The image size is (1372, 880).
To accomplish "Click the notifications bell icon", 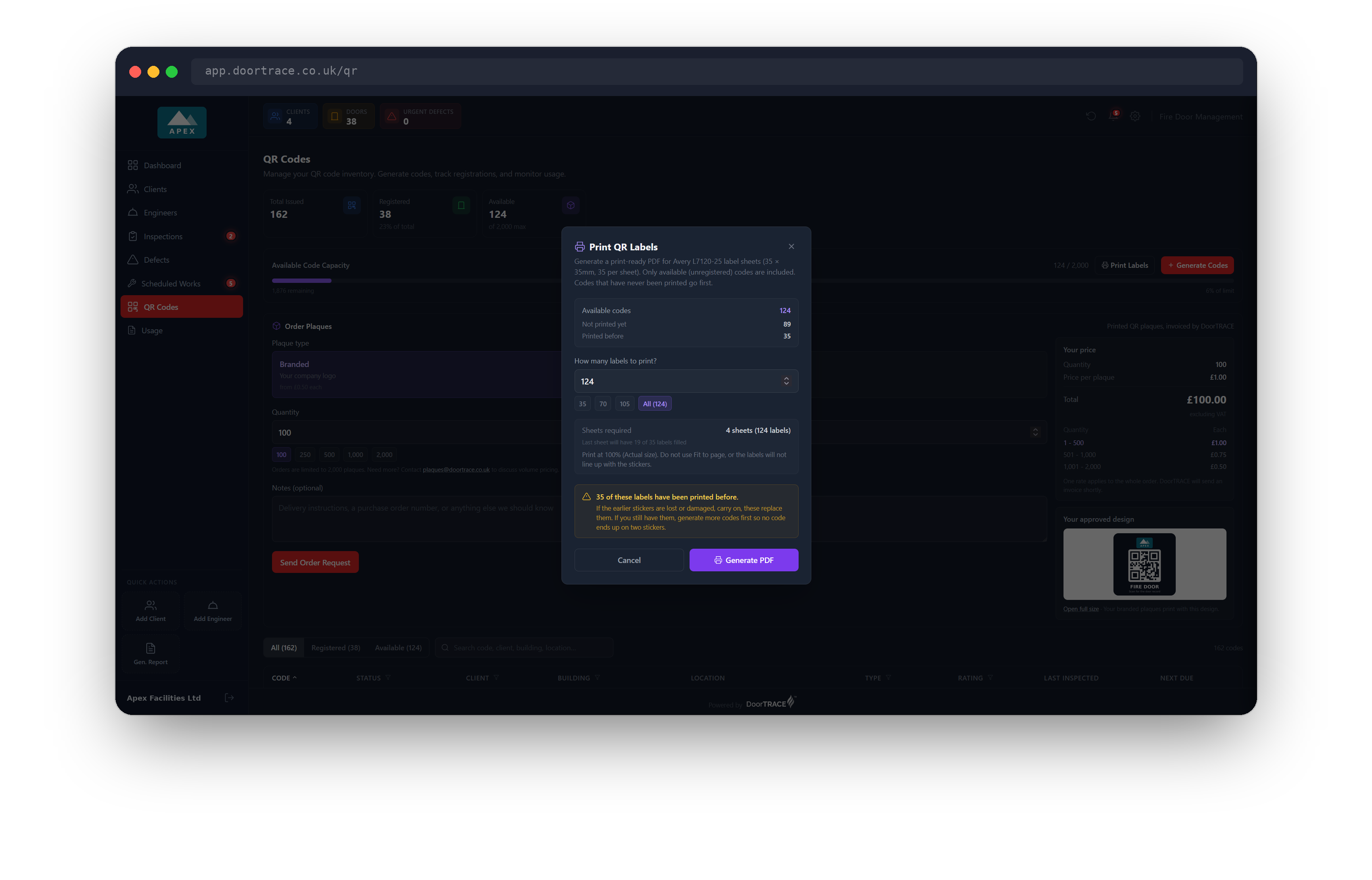I will coord(1113,116).
